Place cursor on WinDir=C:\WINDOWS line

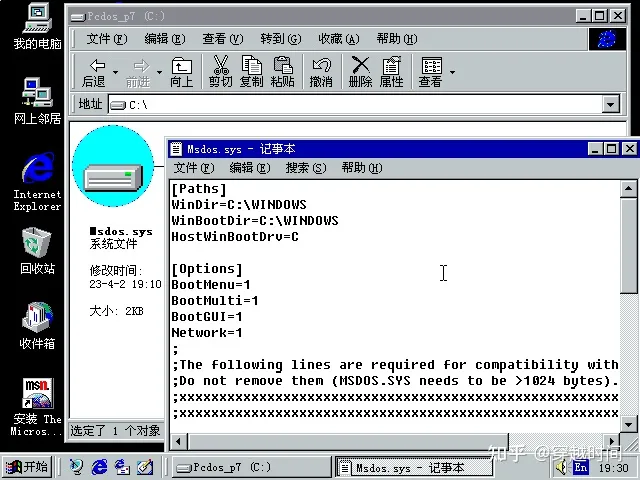(x=239, y=204)
